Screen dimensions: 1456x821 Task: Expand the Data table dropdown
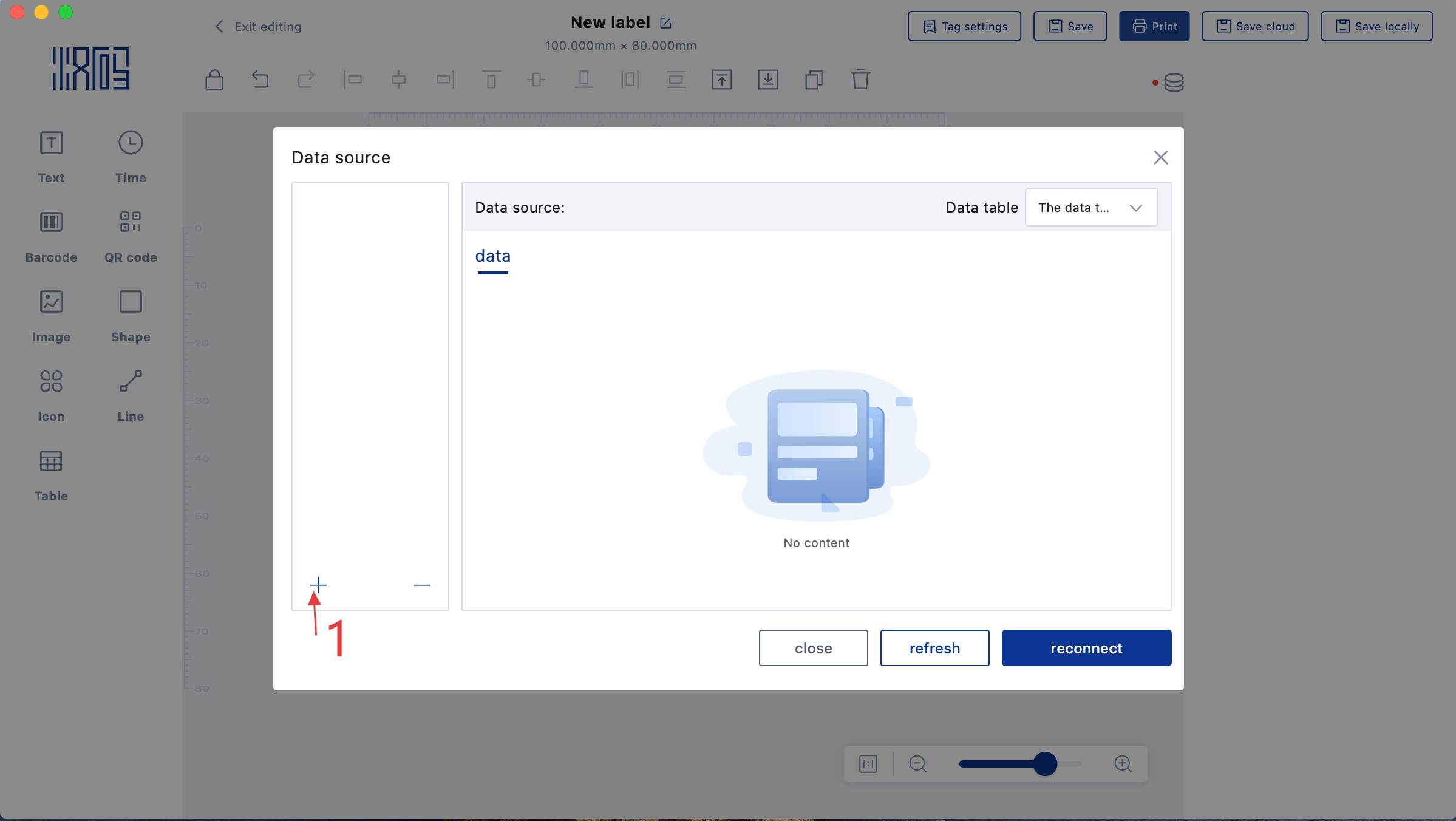tap(1091, 208)
